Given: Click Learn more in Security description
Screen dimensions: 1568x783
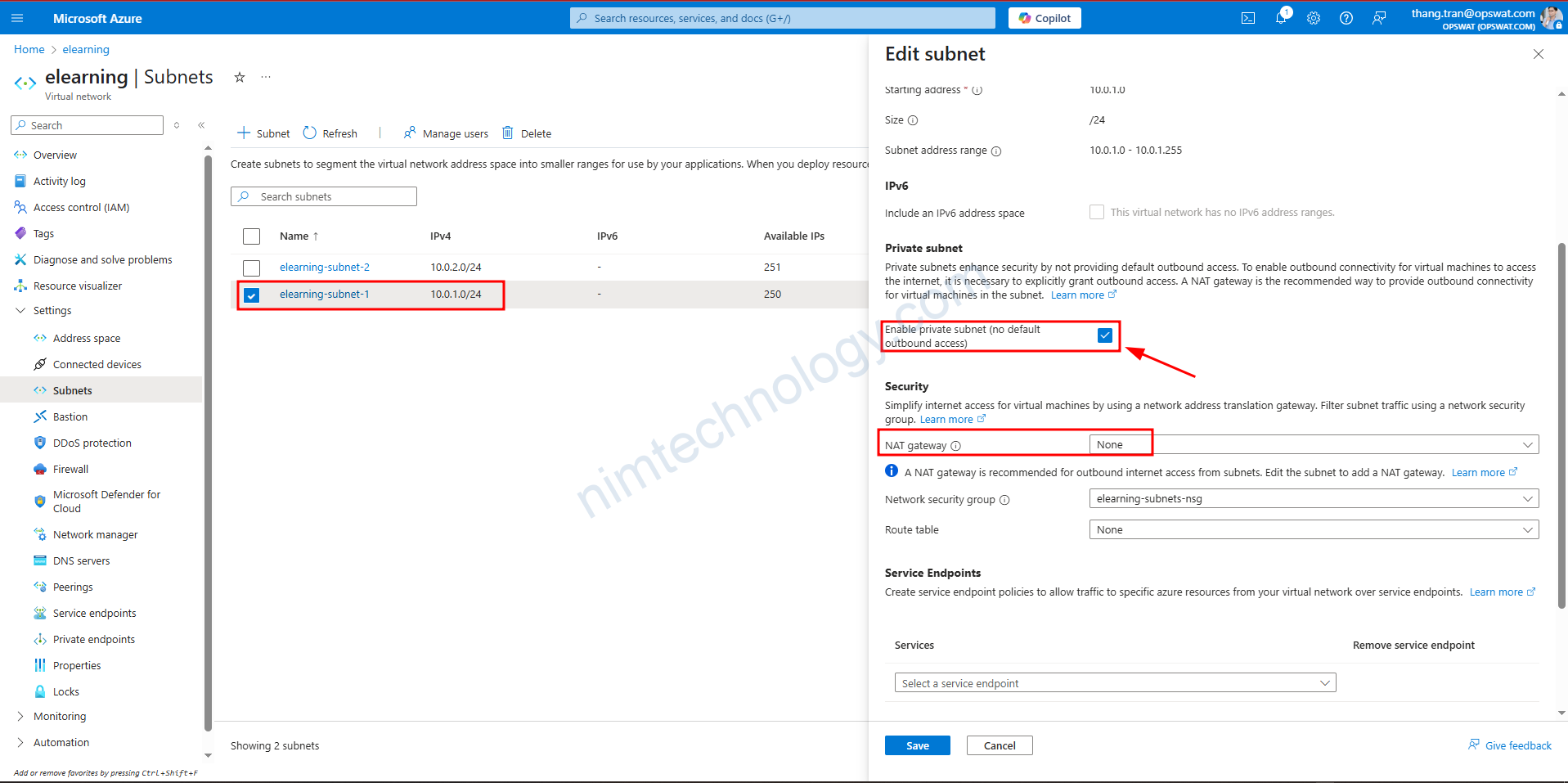Looking at the screenshot, I should (x=952, y=420).
